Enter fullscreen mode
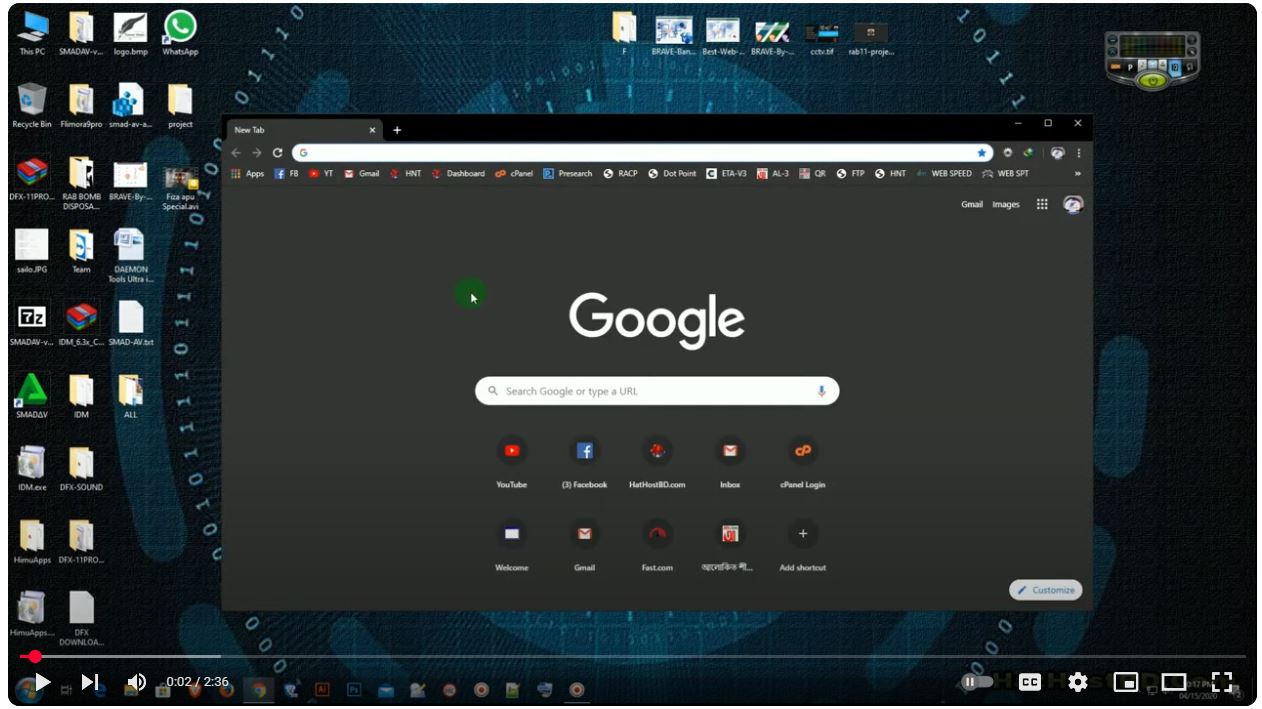The image size is (1262, 709). [x=1221, y=682]
